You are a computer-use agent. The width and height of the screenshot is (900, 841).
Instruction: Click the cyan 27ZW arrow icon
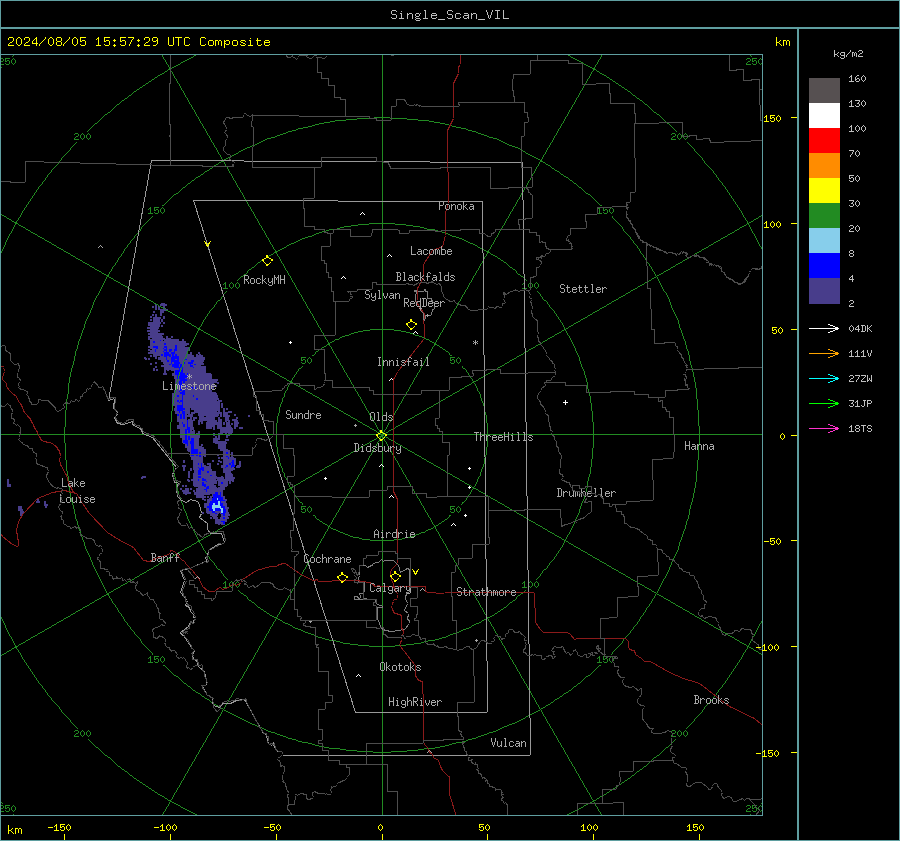[x=824, y=378]
